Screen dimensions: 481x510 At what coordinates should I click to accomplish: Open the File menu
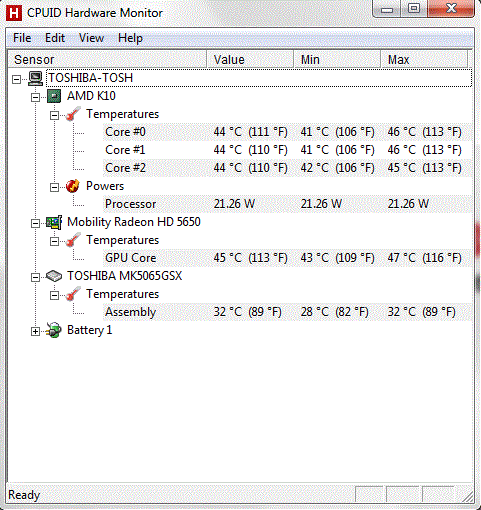22,38
